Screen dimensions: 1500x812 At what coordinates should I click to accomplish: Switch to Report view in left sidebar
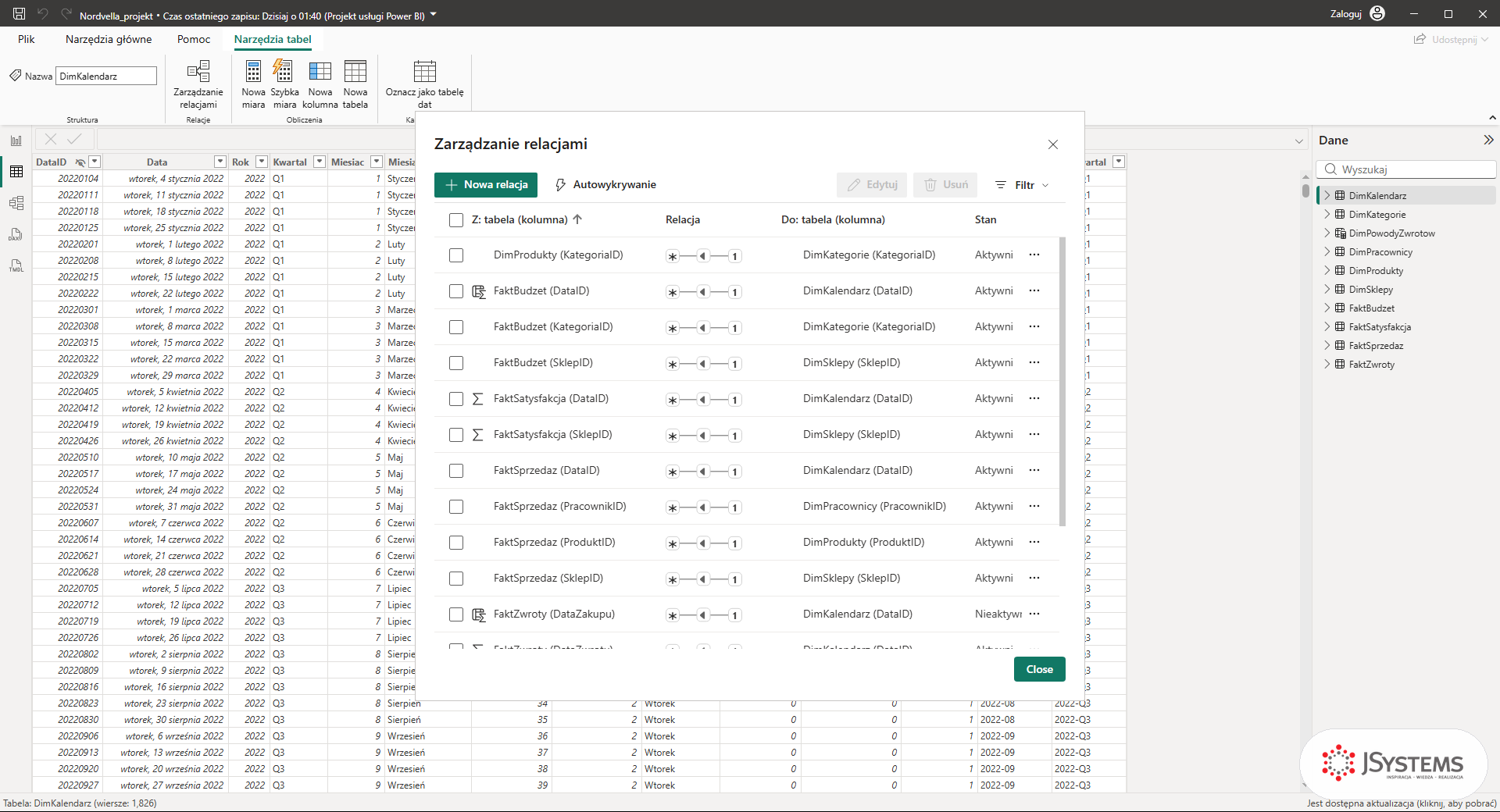16,141
